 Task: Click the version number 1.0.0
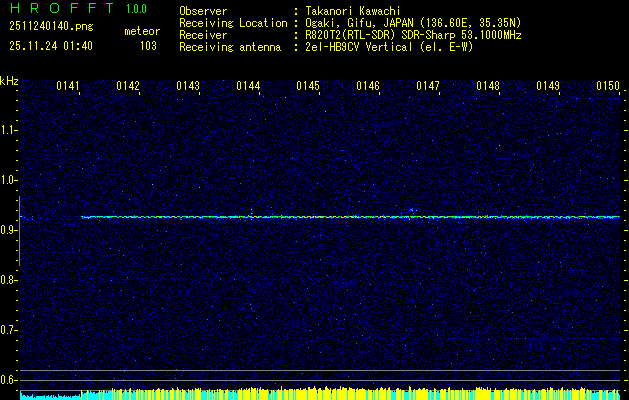tap(136, 9)
